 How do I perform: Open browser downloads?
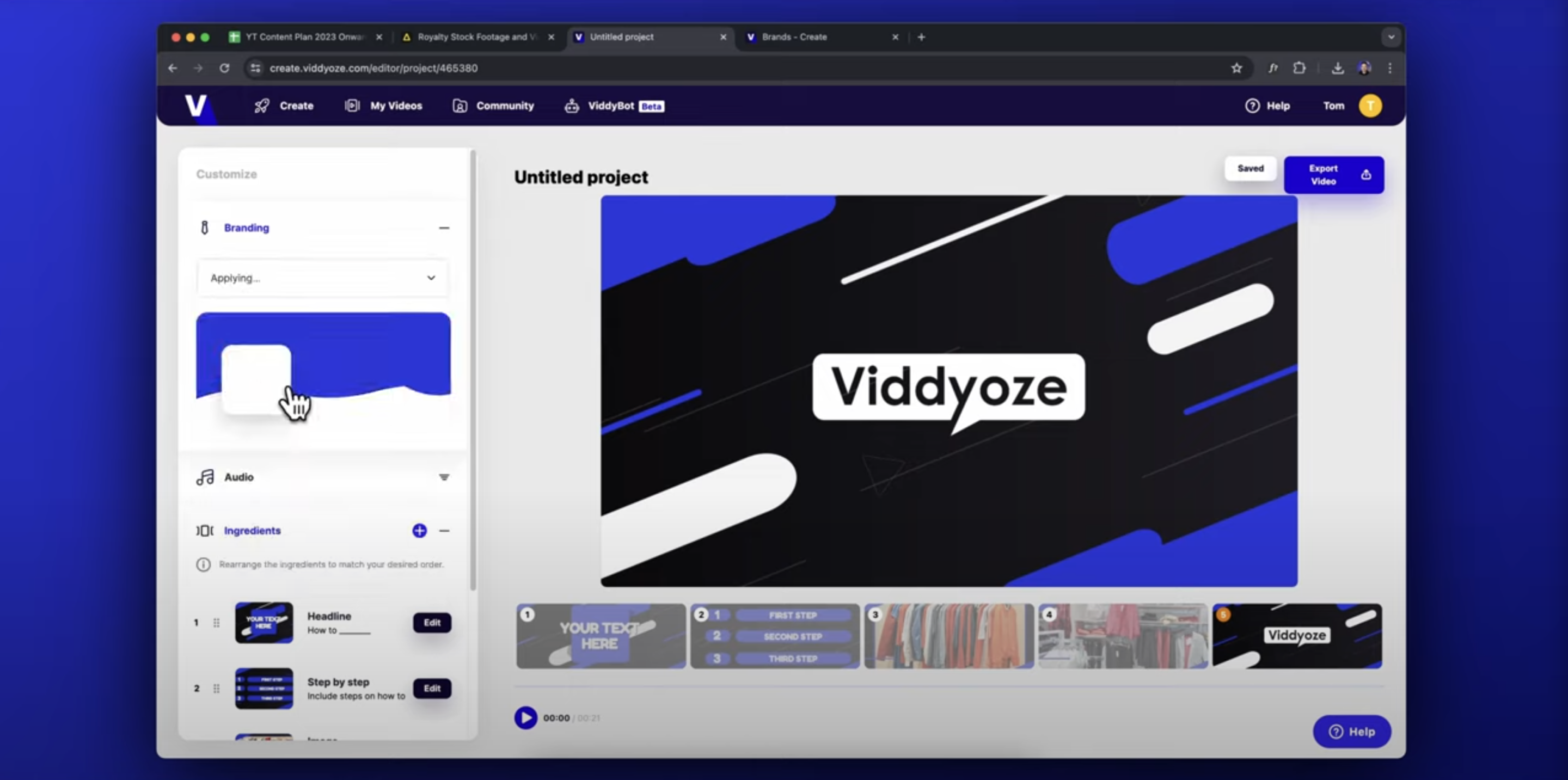pos(1337,68)
